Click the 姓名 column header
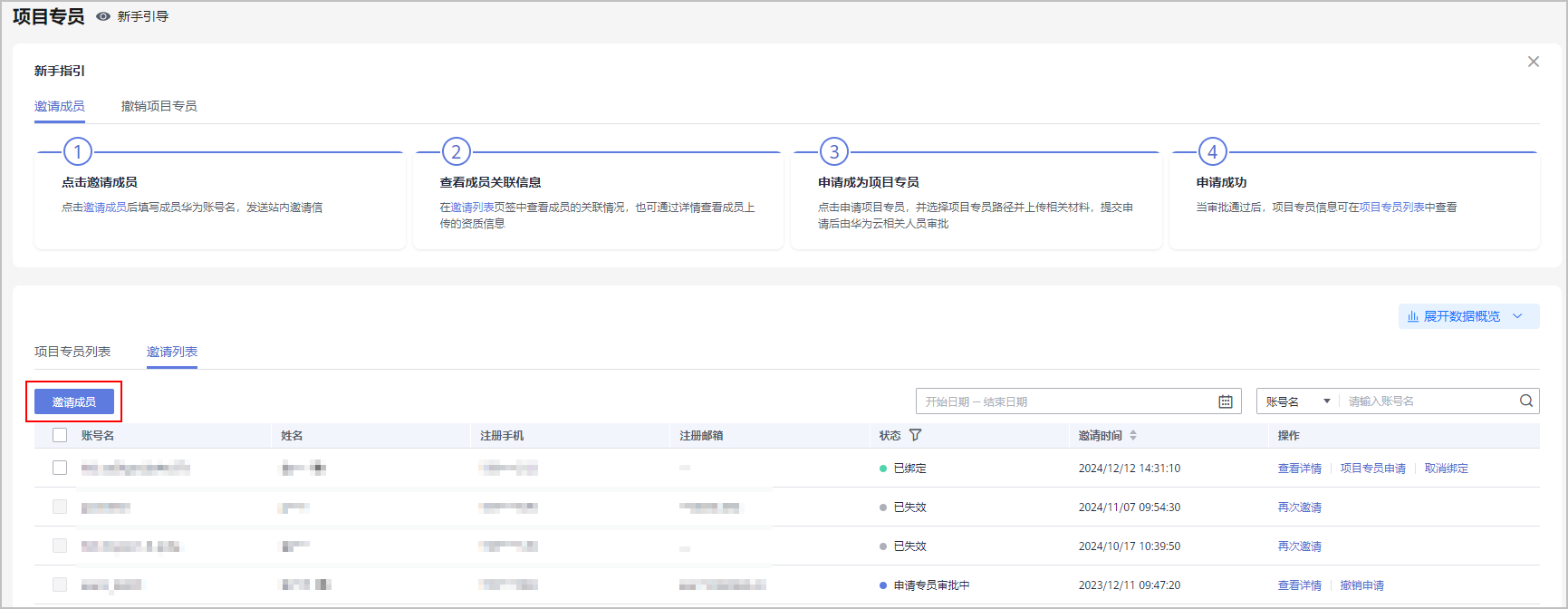The width and height of the screenshot is (1568, 609). [x=292, y=436]
